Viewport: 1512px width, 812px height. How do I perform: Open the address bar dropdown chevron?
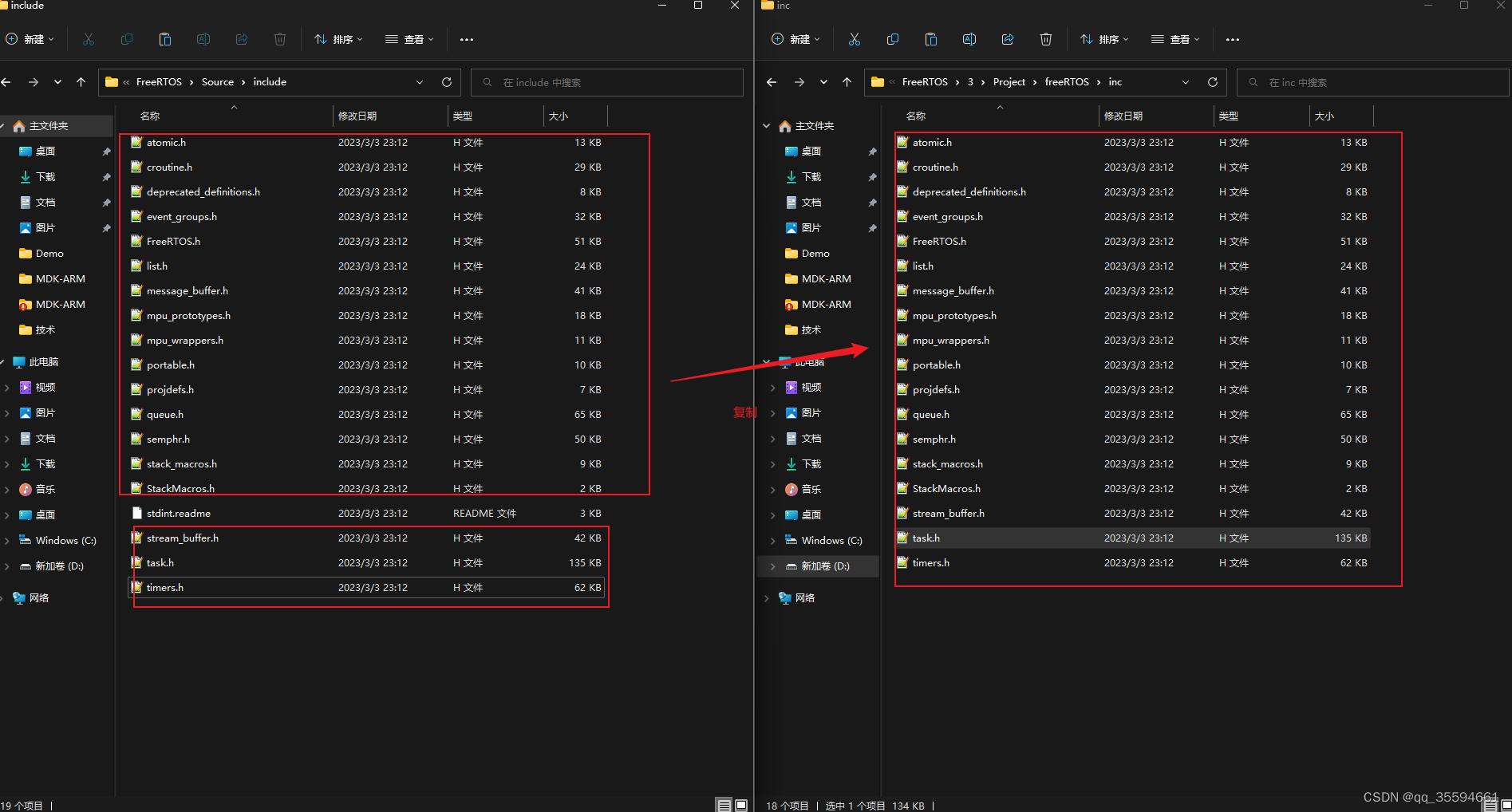(419, 81)
